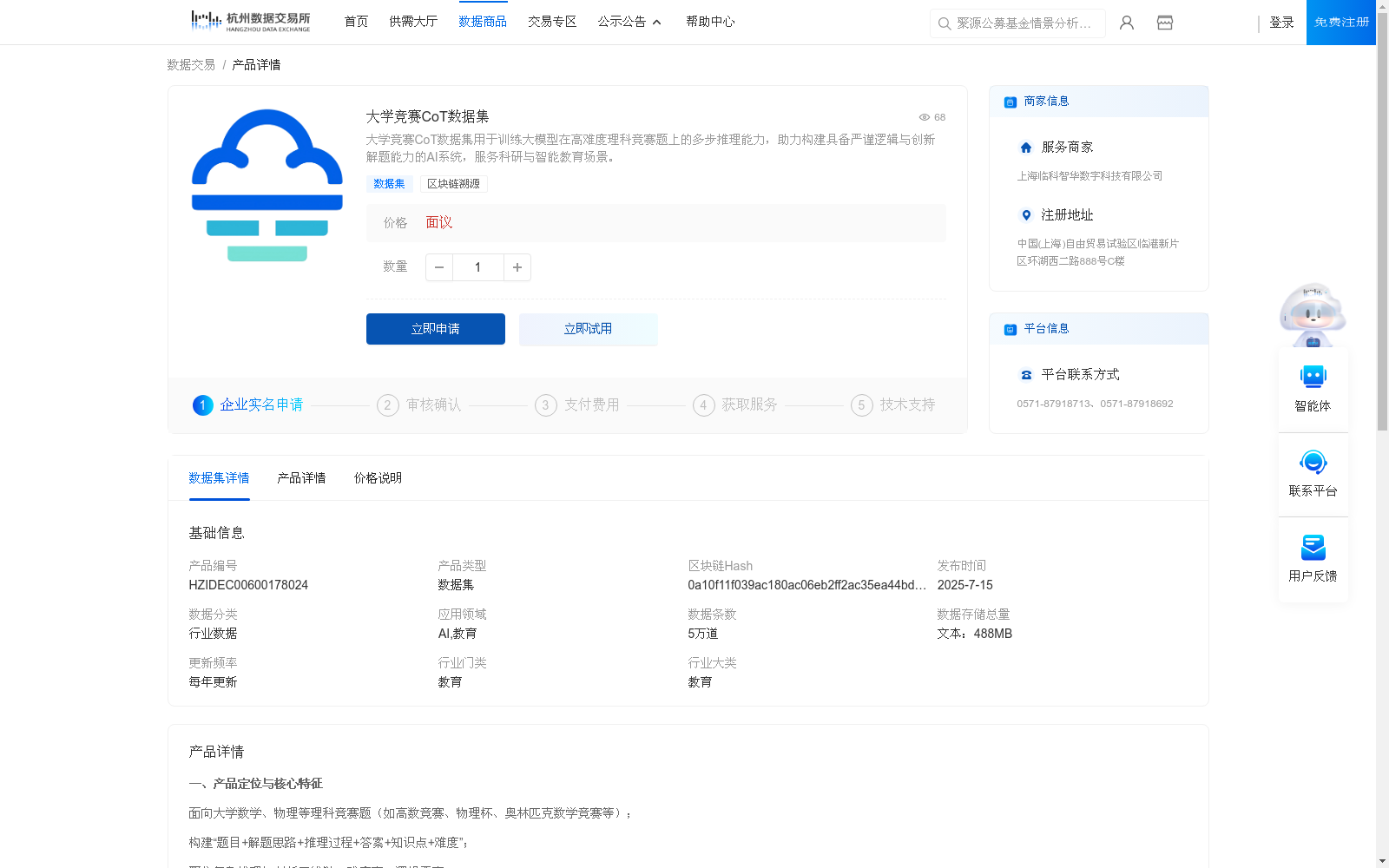Click the Hangzhou Data Exchange logo

click(x=250, y=22)
